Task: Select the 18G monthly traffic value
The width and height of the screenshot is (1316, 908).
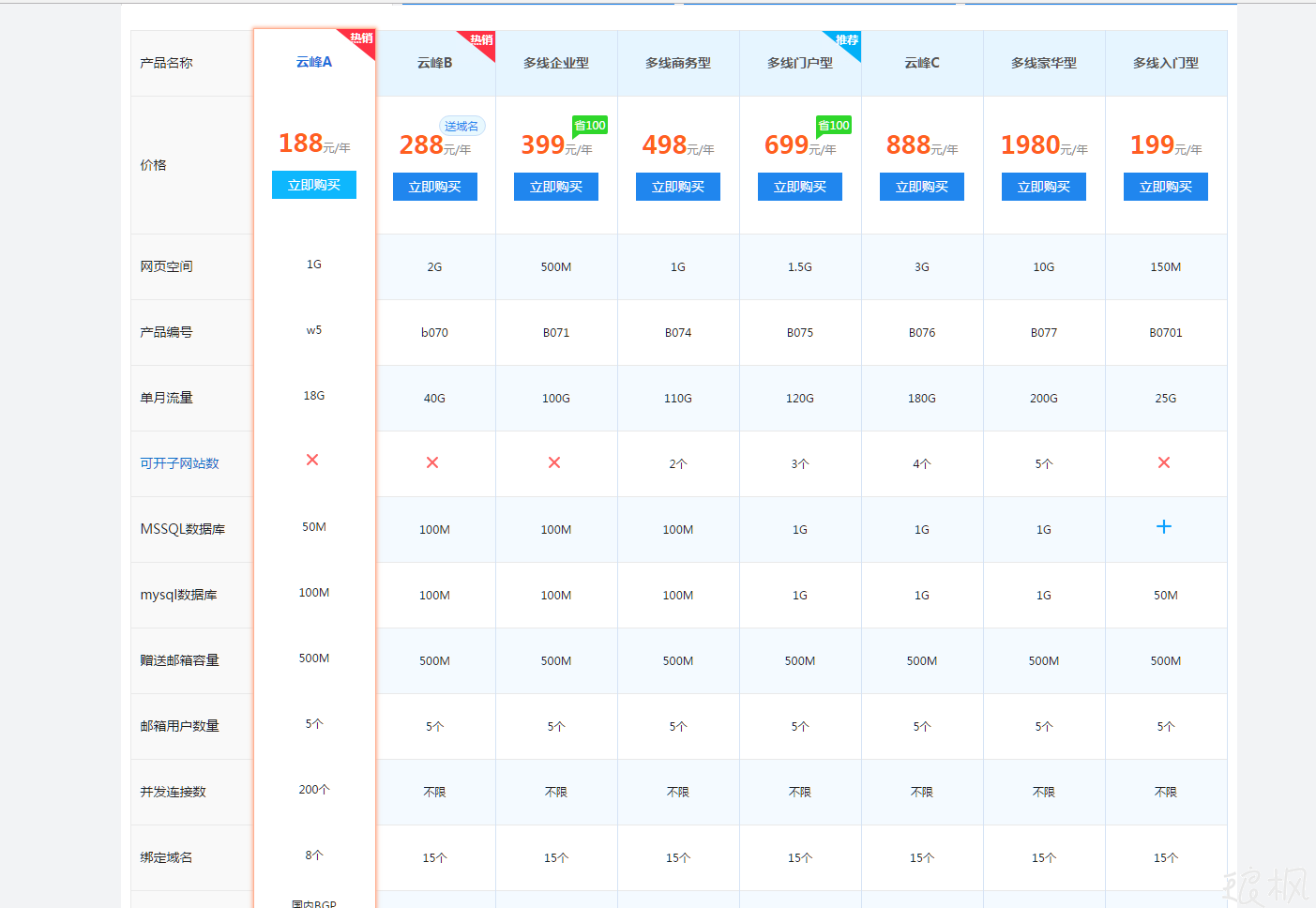Action: [314, 396]
